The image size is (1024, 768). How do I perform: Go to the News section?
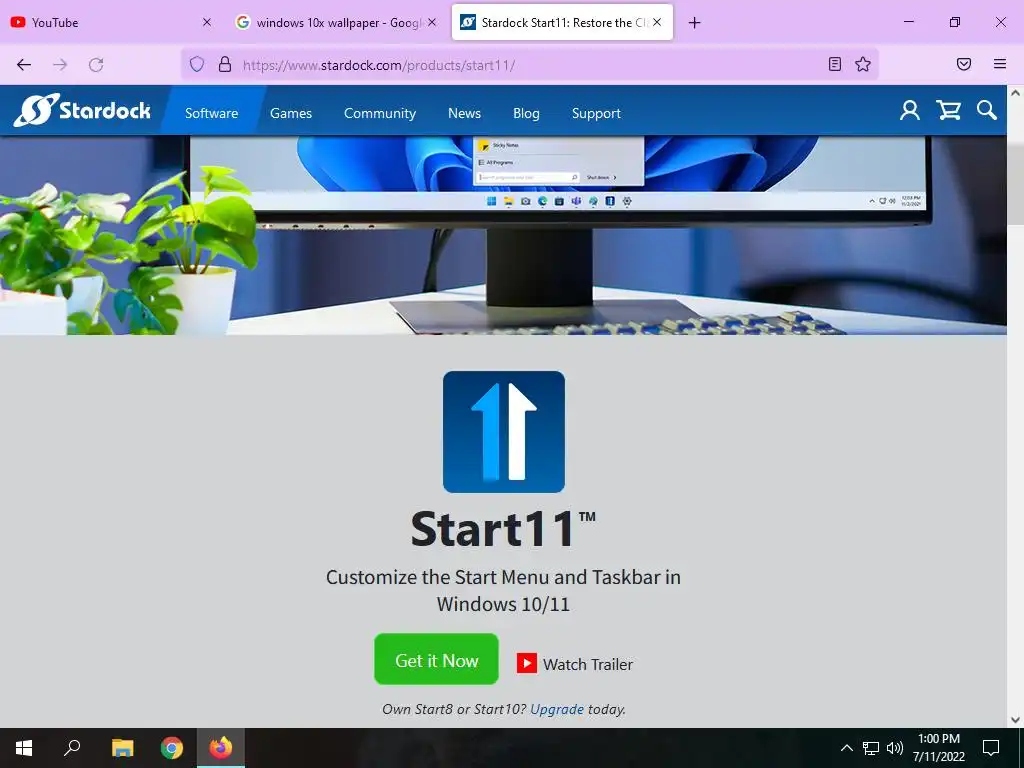click(x=464, y=113)
